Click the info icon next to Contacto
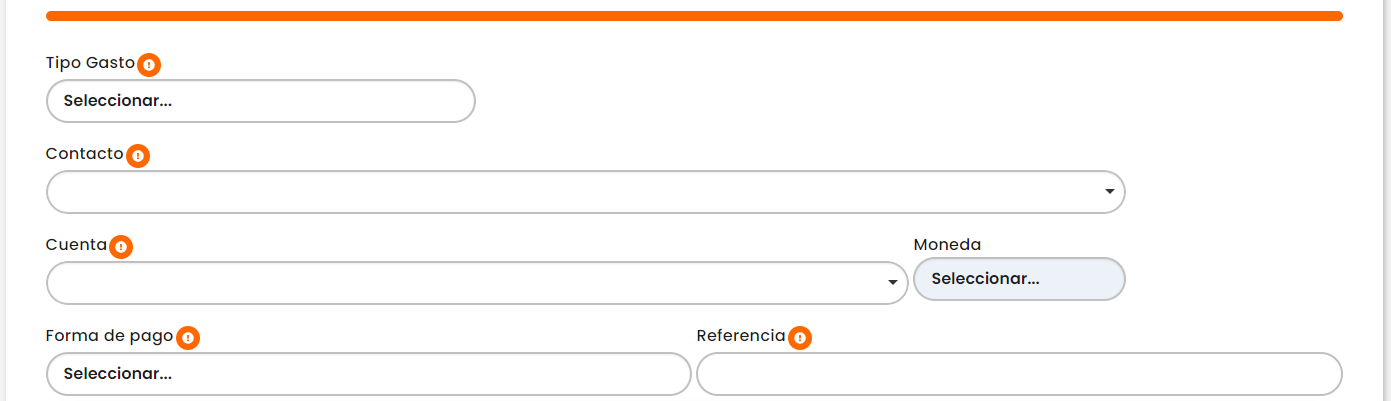Screen dimensions: 1391x401 click(x=138, y=156)
